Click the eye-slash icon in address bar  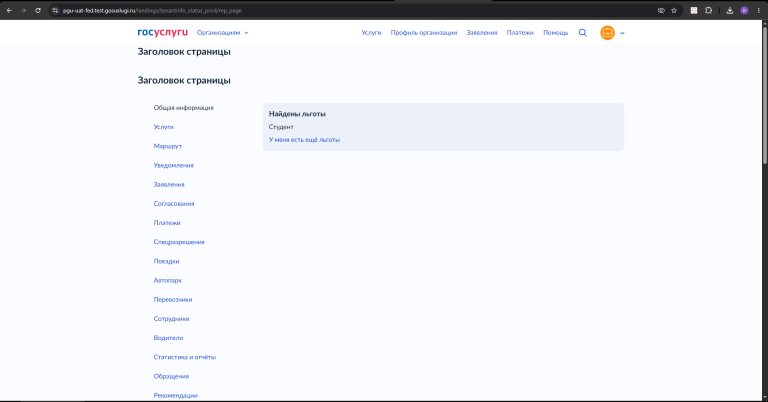click(x=661, y=10)
